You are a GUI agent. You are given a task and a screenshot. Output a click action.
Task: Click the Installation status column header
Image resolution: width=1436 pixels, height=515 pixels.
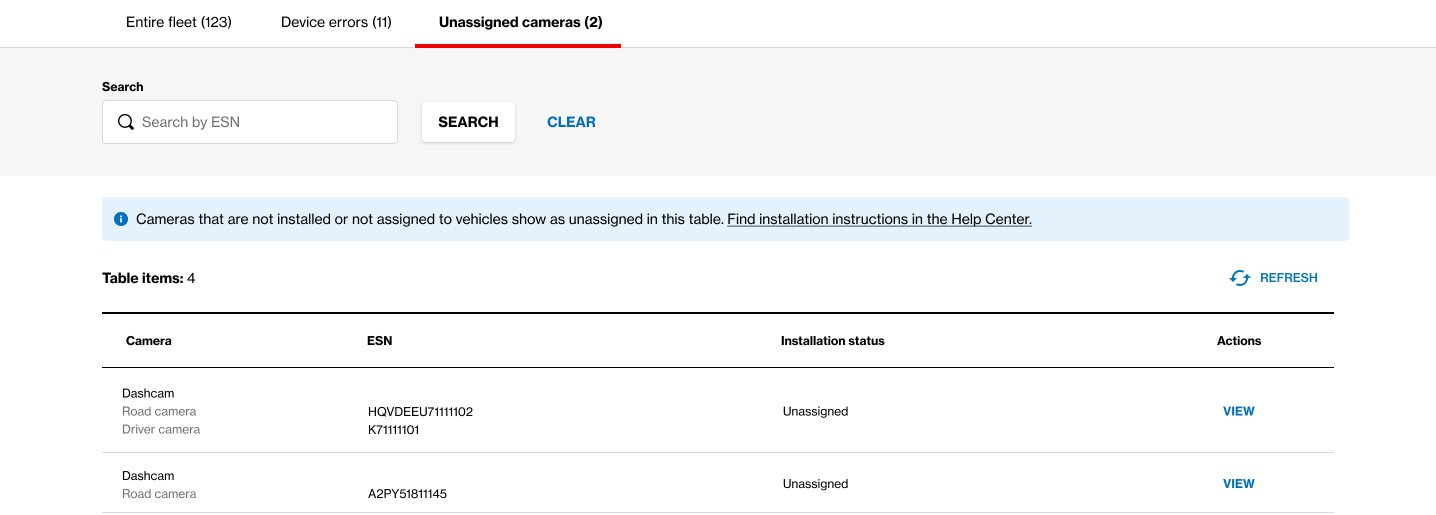(833, 341)
